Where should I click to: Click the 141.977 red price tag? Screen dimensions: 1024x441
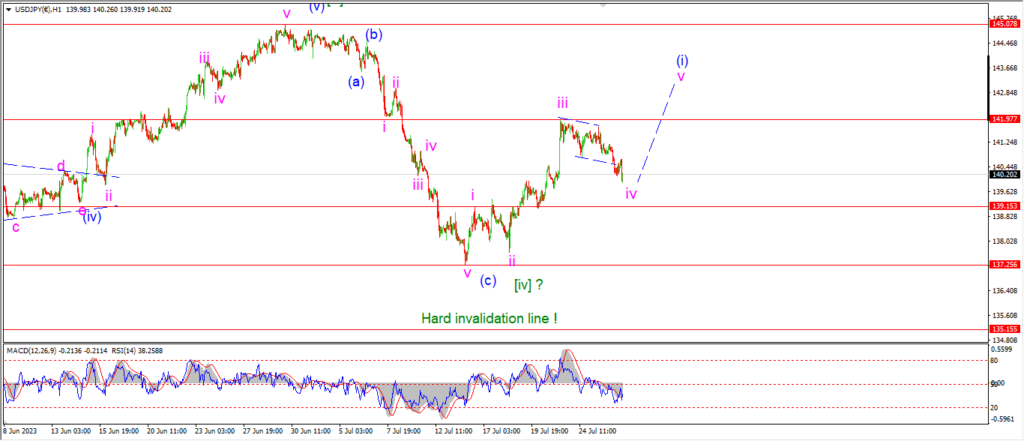[1004, 120]
